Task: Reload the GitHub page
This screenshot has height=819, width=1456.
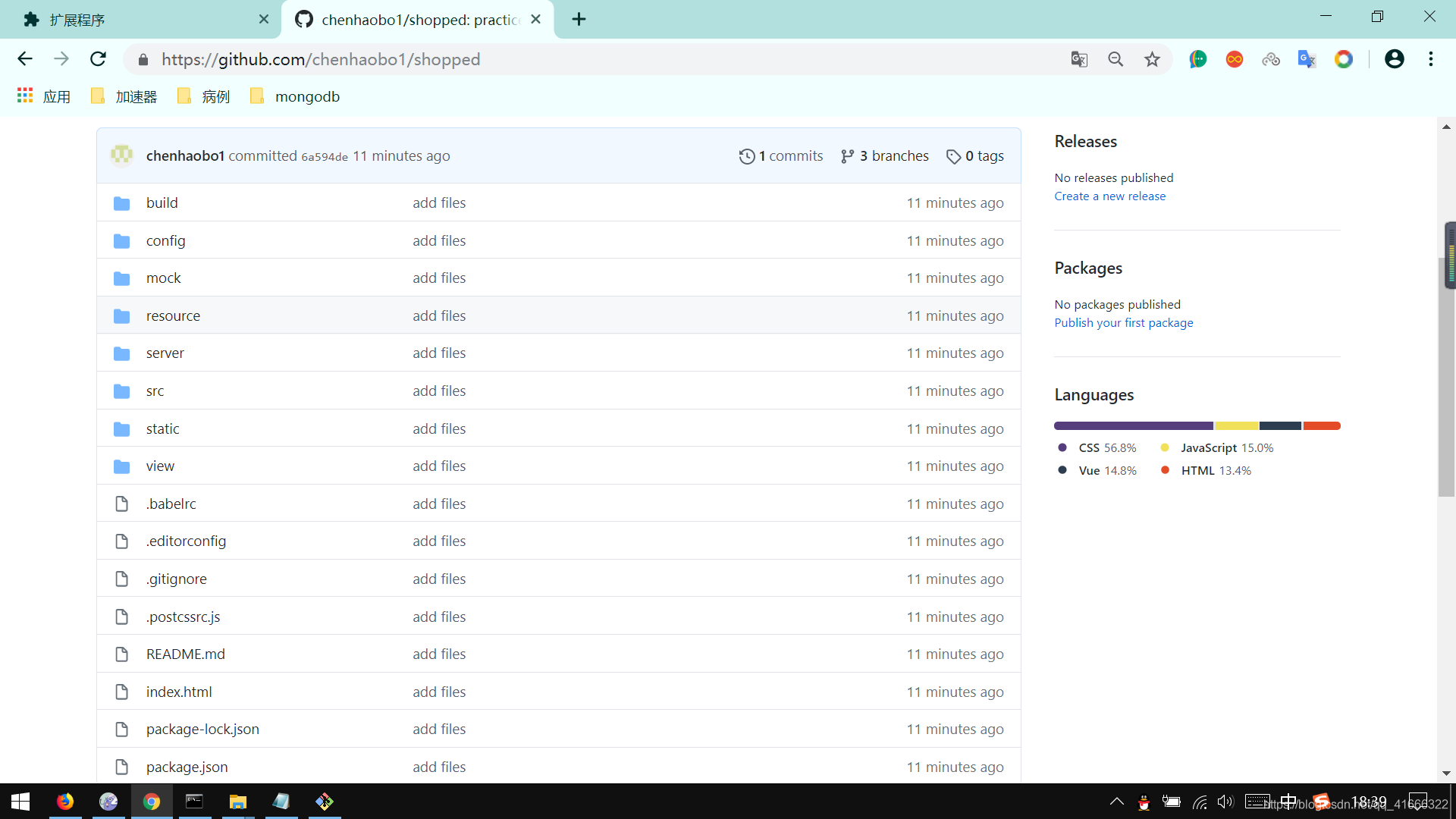Action: click(x=98, y=59)
